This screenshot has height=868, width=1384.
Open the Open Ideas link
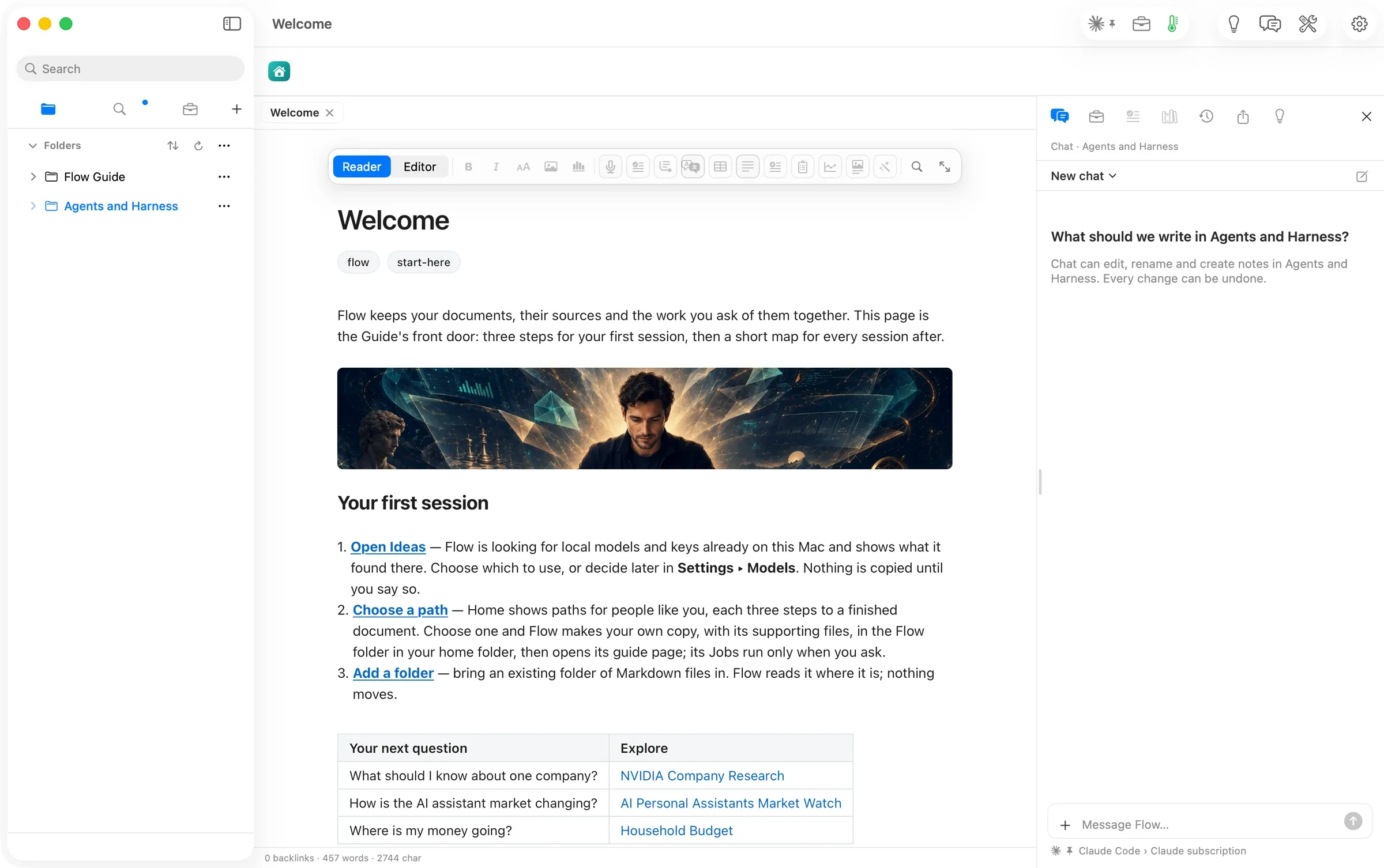pos(388,546)
